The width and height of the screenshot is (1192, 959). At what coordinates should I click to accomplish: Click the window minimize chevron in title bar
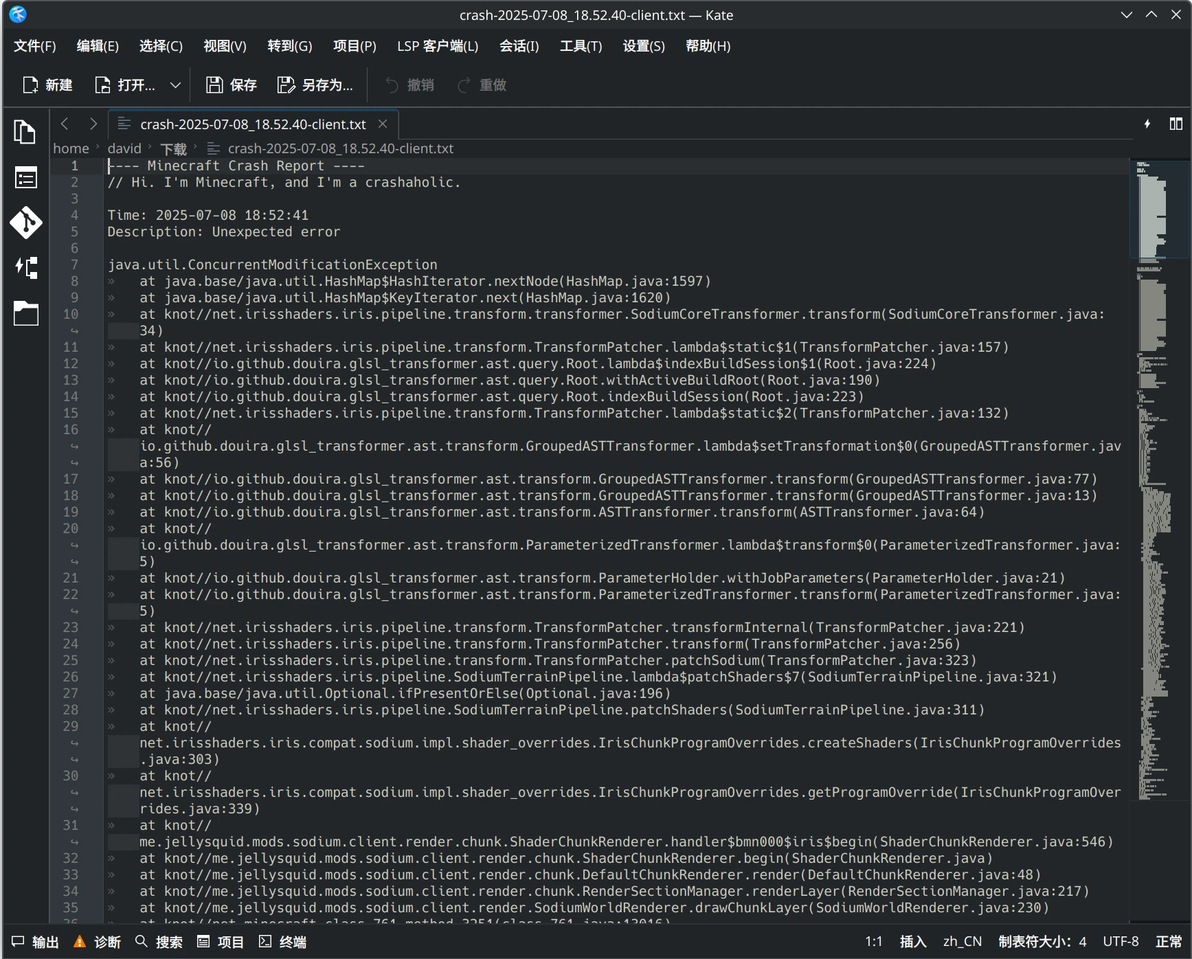pyautogui.click(x=1126, y=14)
